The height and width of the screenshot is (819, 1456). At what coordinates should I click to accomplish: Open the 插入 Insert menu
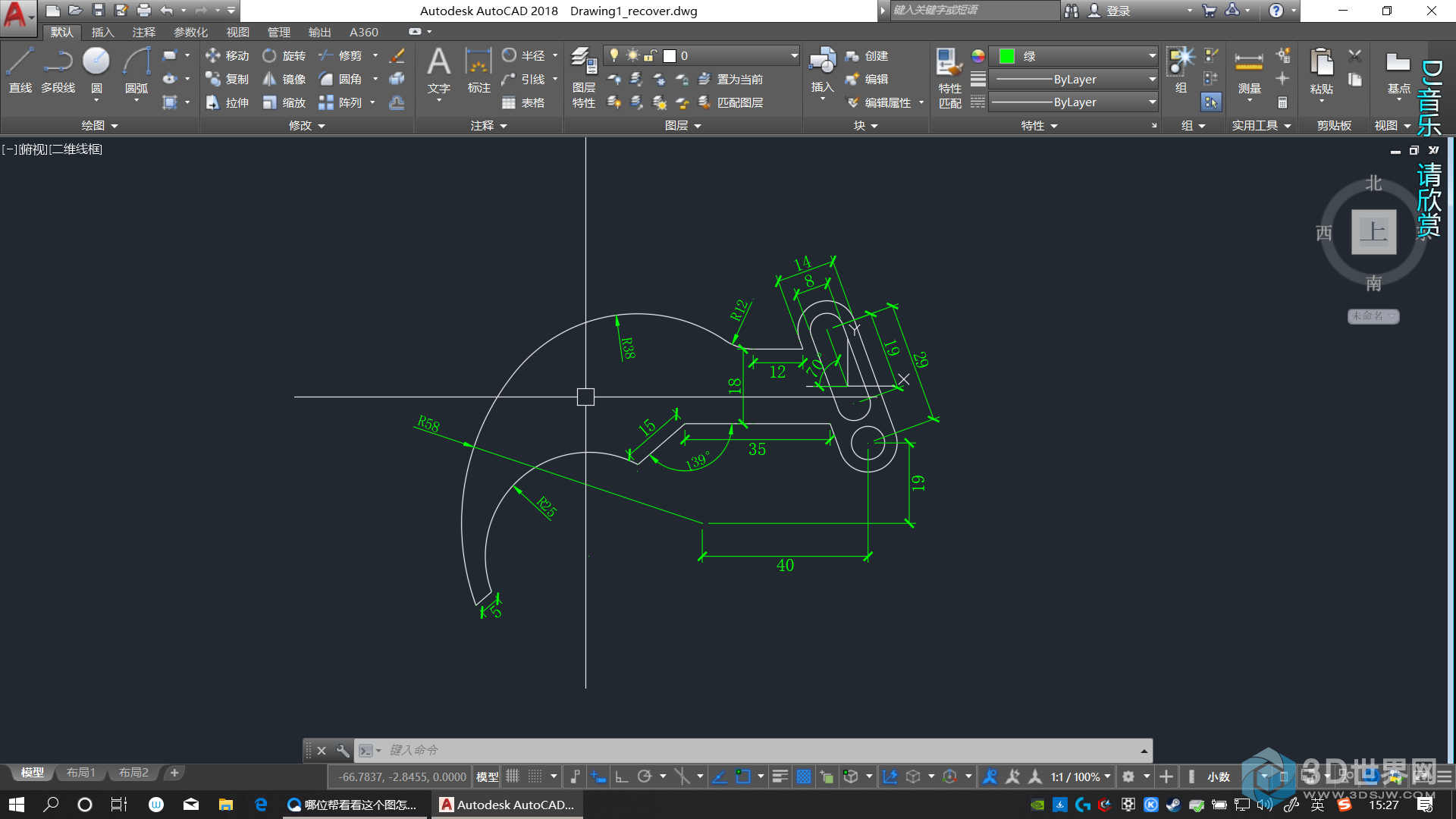point(101,32)
